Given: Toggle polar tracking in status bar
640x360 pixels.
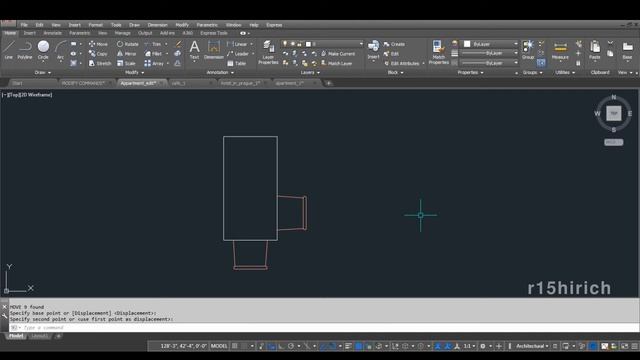Looking at the screenshot, I should (291, 346).
